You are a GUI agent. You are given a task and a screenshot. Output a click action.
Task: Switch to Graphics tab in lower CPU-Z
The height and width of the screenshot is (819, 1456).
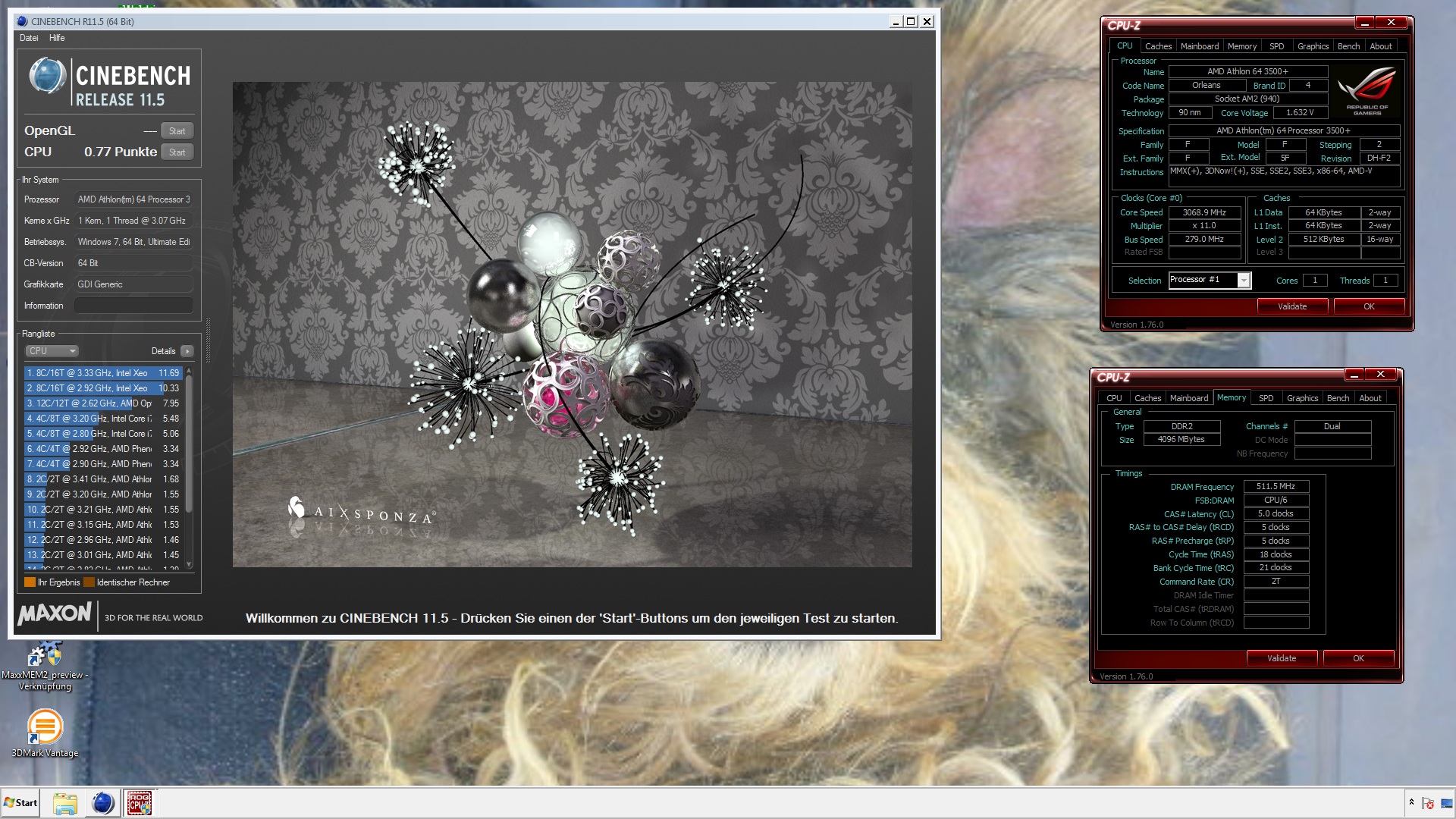click(1302, 398)
